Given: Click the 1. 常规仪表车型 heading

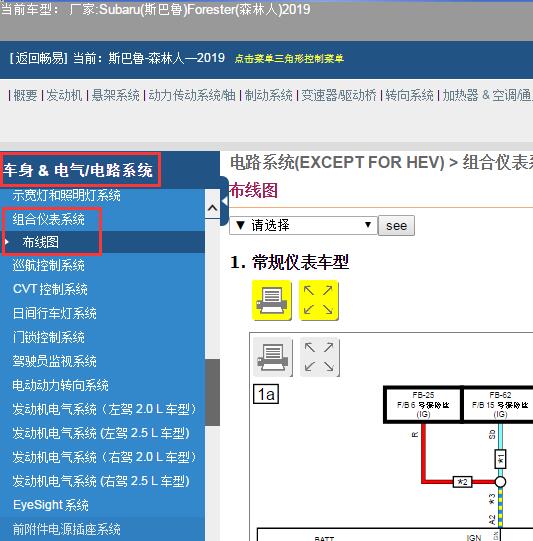Looking at the screenshot, I should pos(289,262).
